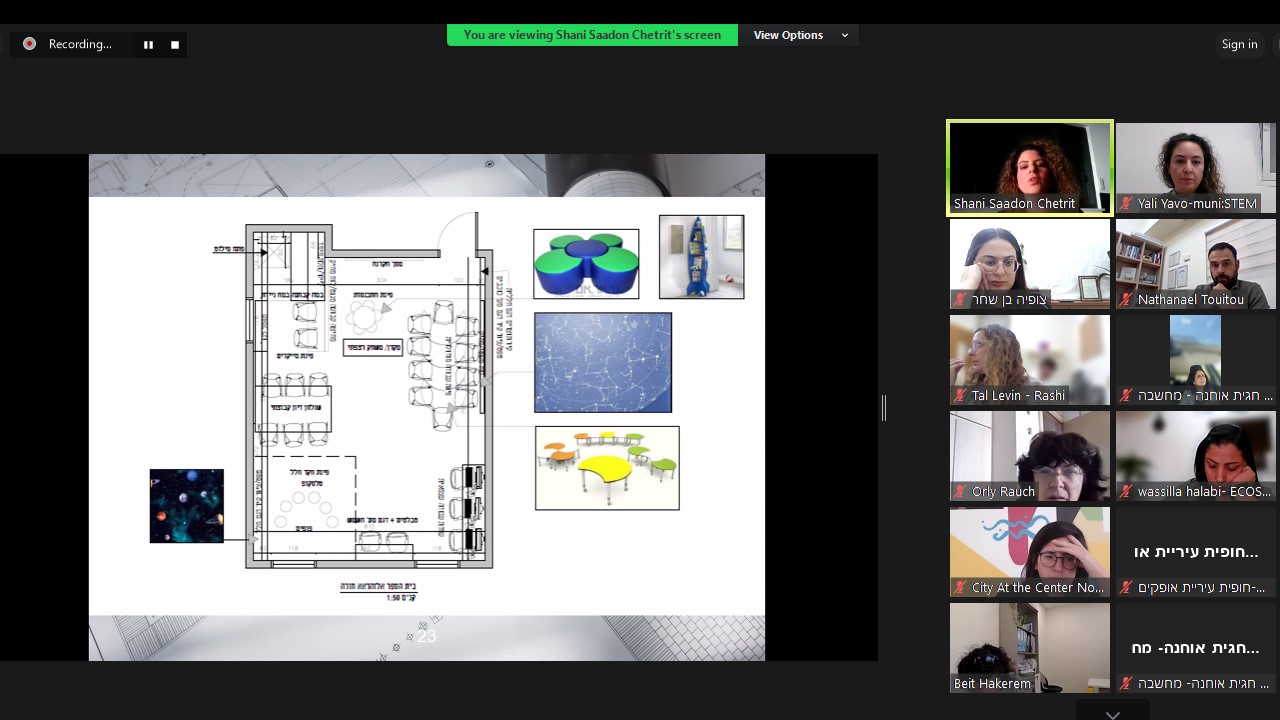Click muted mic icon on Tal Levin tile
1280x720 pixels.
[x=960, y=396]
